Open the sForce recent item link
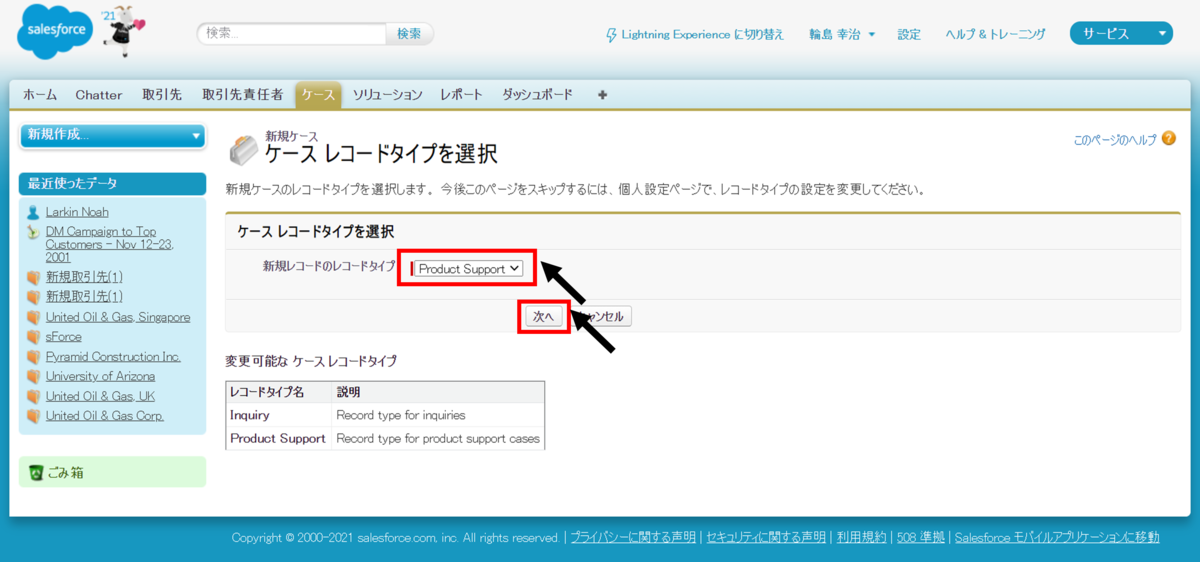The image size is (1200, 562). coord(63,337)
